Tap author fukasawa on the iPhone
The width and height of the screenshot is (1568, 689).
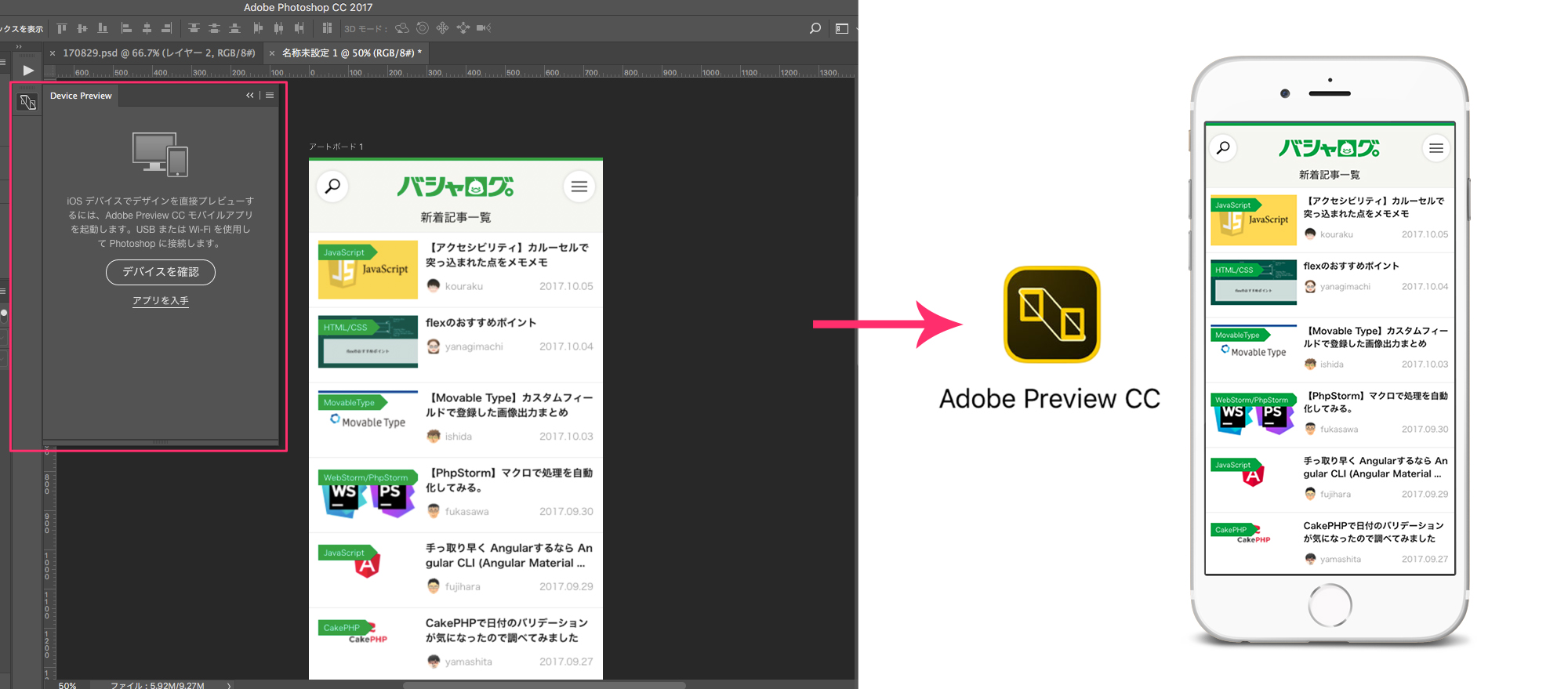[1339, 430]
